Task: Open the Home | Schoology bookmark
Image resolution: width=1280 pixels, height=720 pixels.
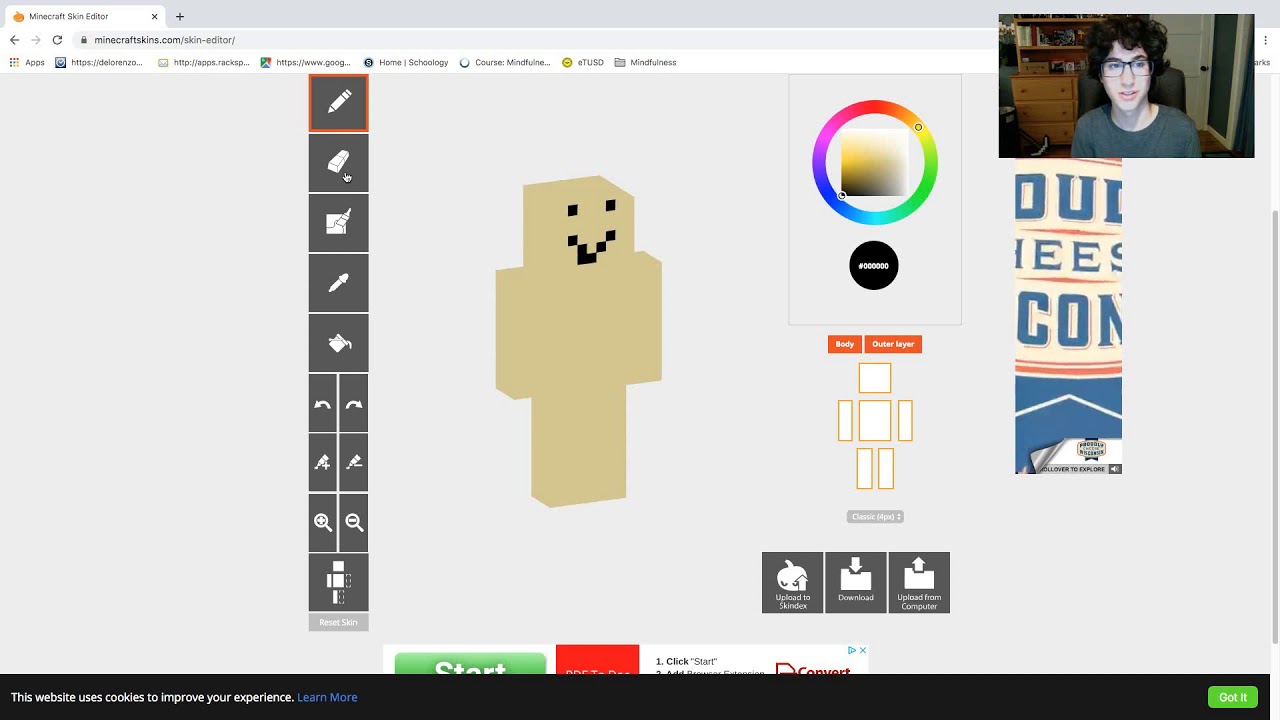Action: pyautogui.click(x=406, y=62)
